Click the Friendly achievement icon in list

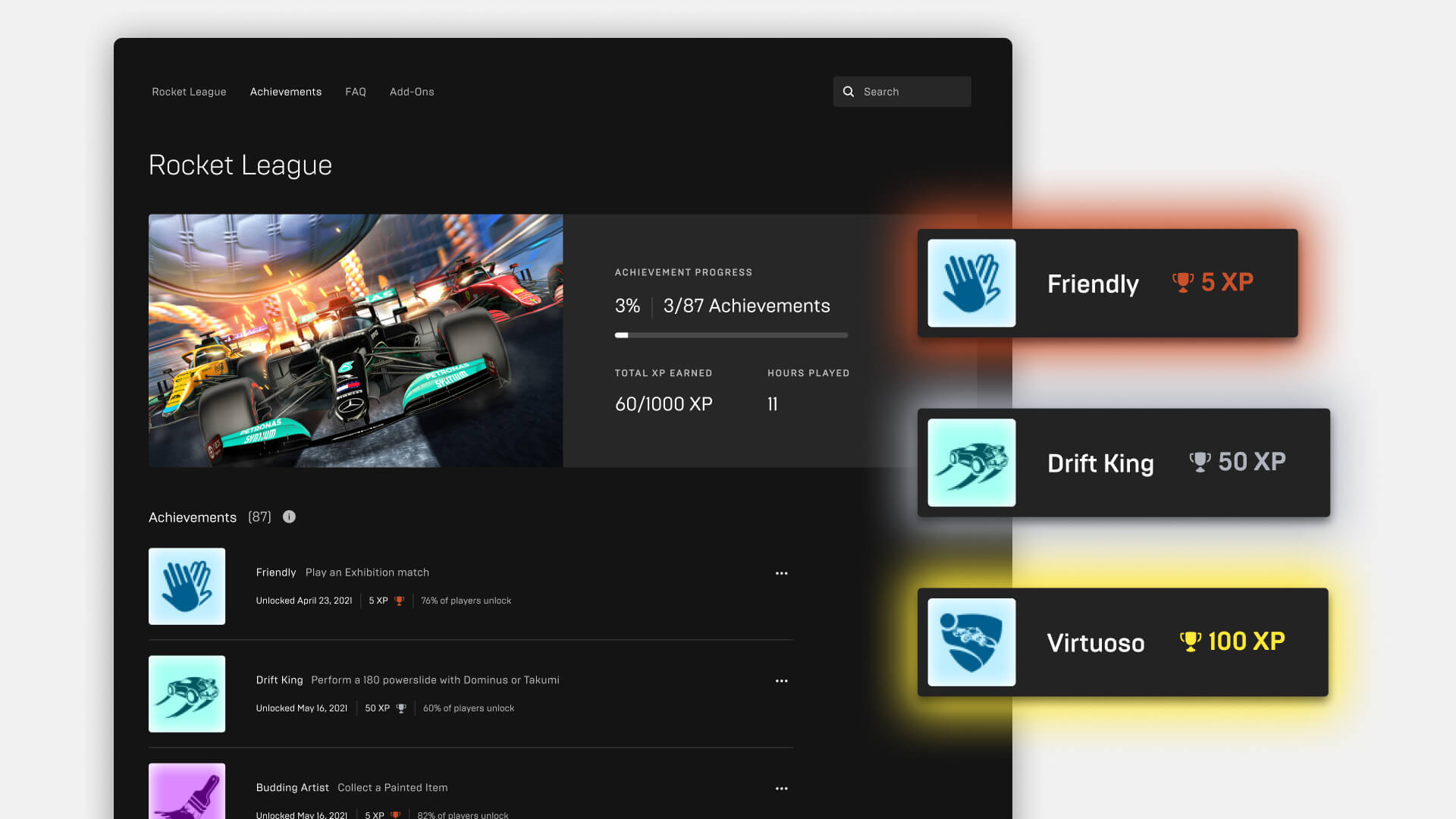click(186, 585)
